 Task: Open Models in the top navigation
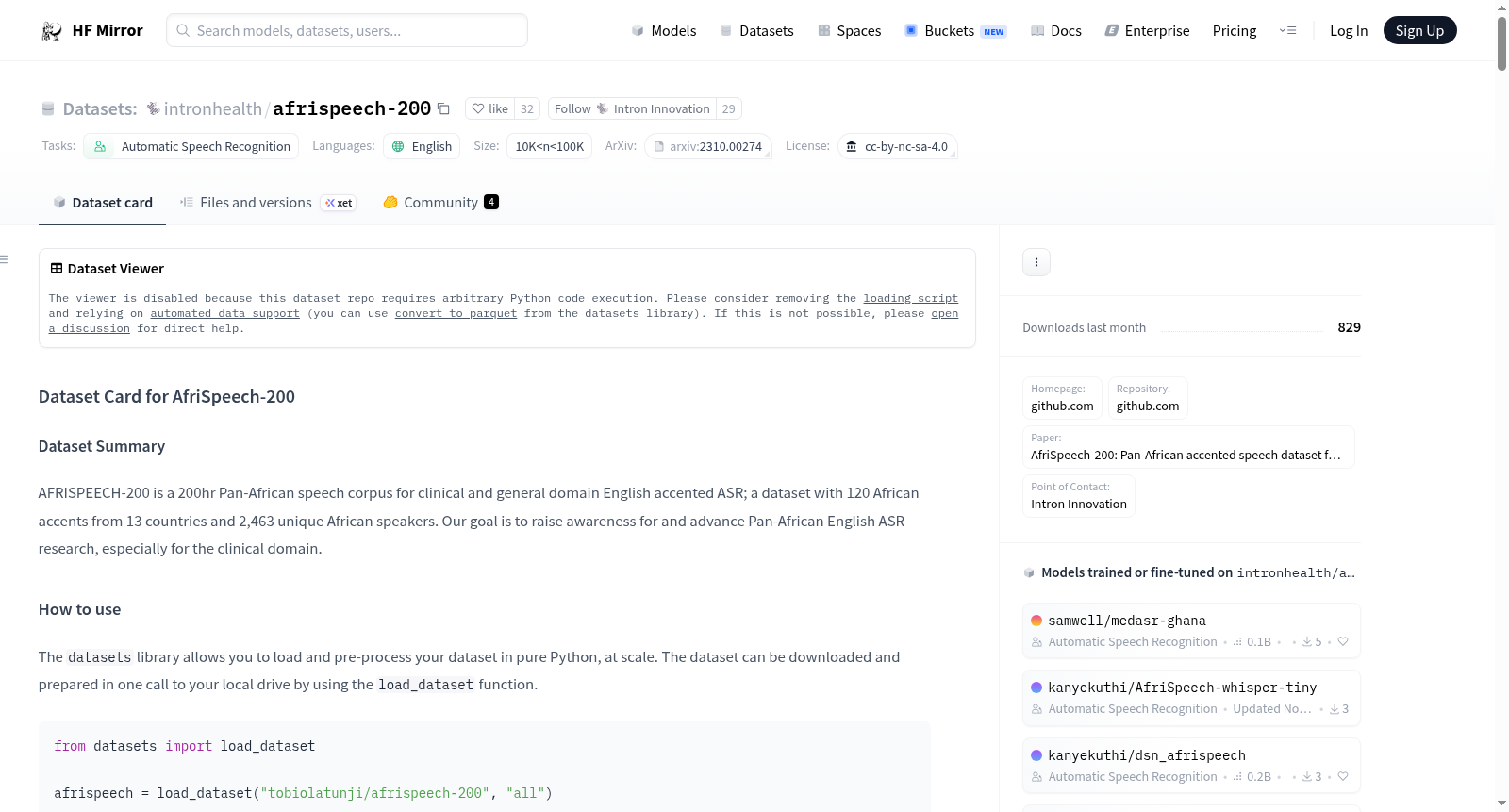tap(664, 31)
